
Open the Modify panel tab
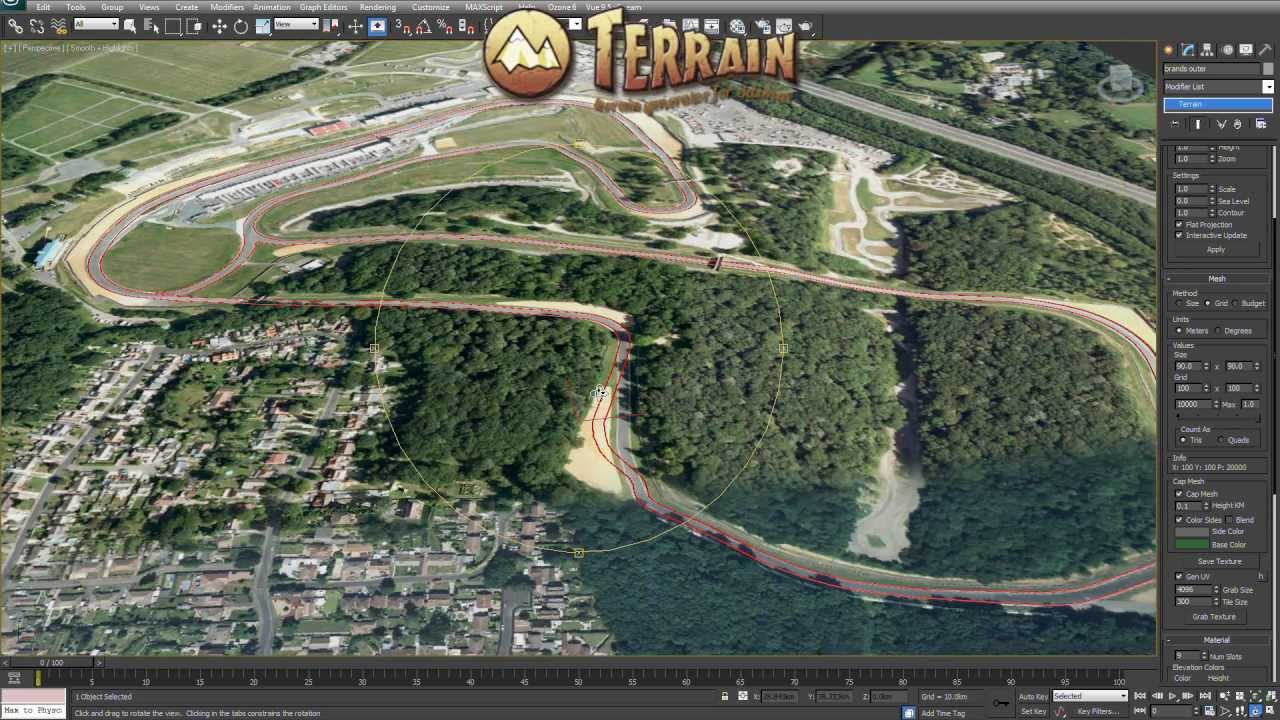click(1188, 49)
